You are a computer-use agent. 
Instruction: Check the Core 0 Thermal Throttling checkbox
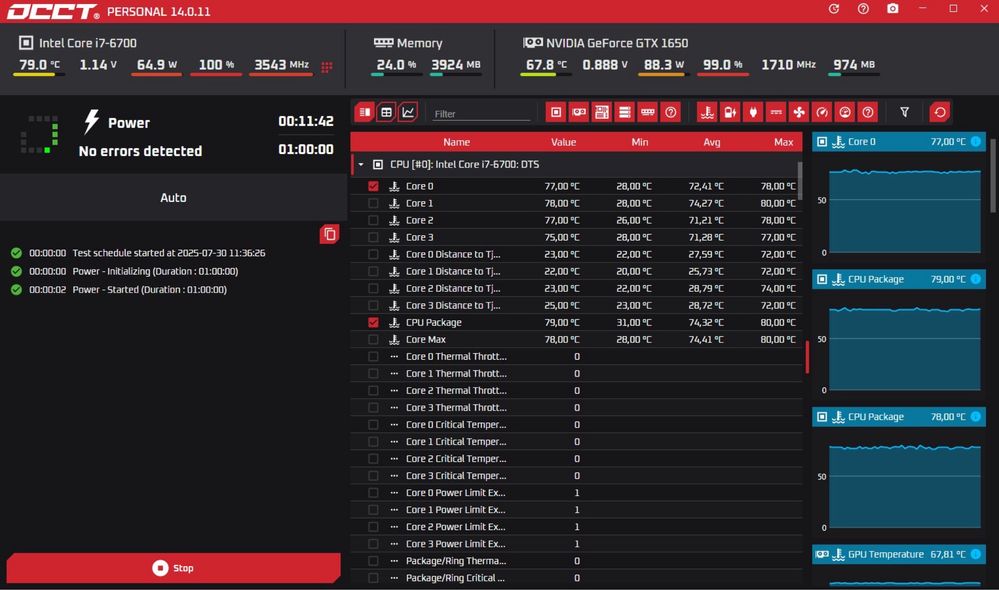(373, 357)
